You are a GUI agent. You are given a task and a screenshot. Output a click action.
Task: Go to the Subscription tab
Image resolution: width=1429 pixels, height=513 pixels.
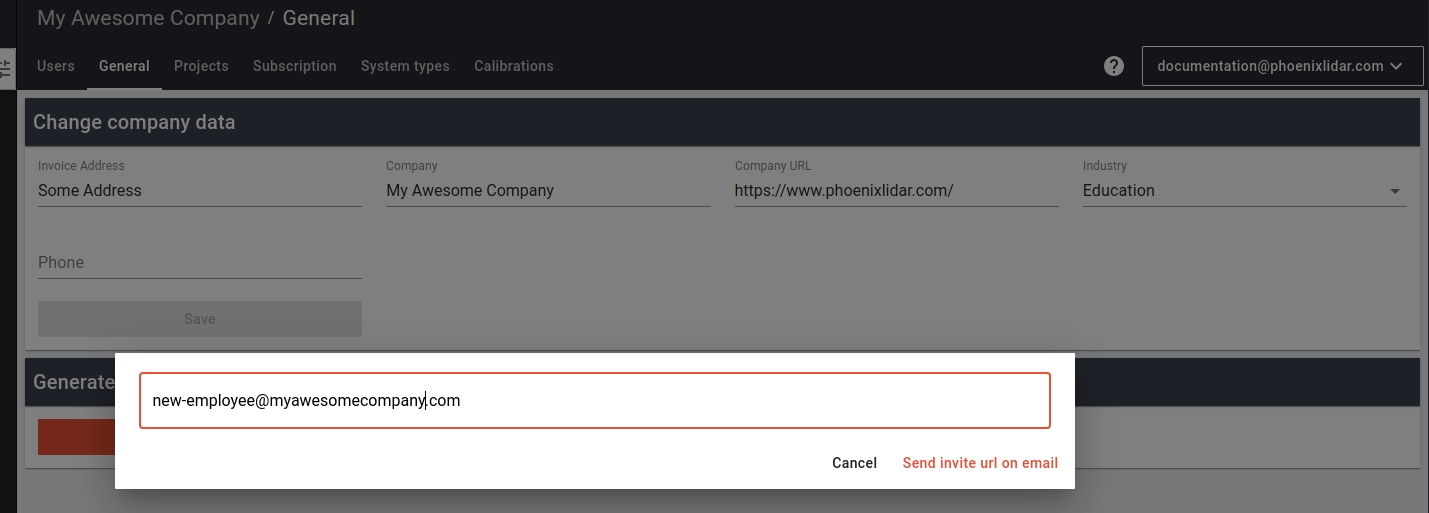(x=294, y=66)
